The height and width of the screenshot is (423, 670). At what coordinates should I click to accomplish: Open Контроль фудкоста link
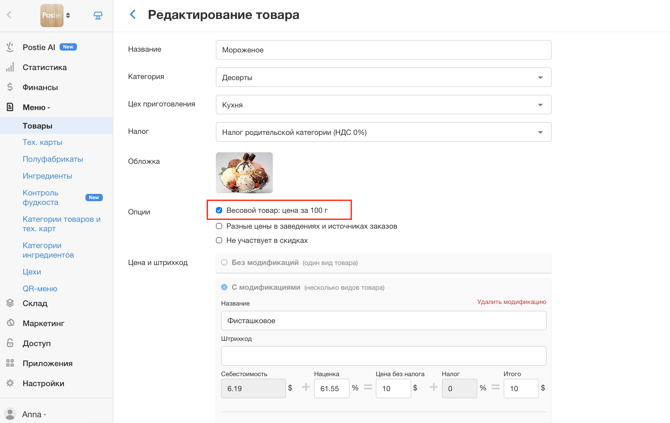(41, 197)
